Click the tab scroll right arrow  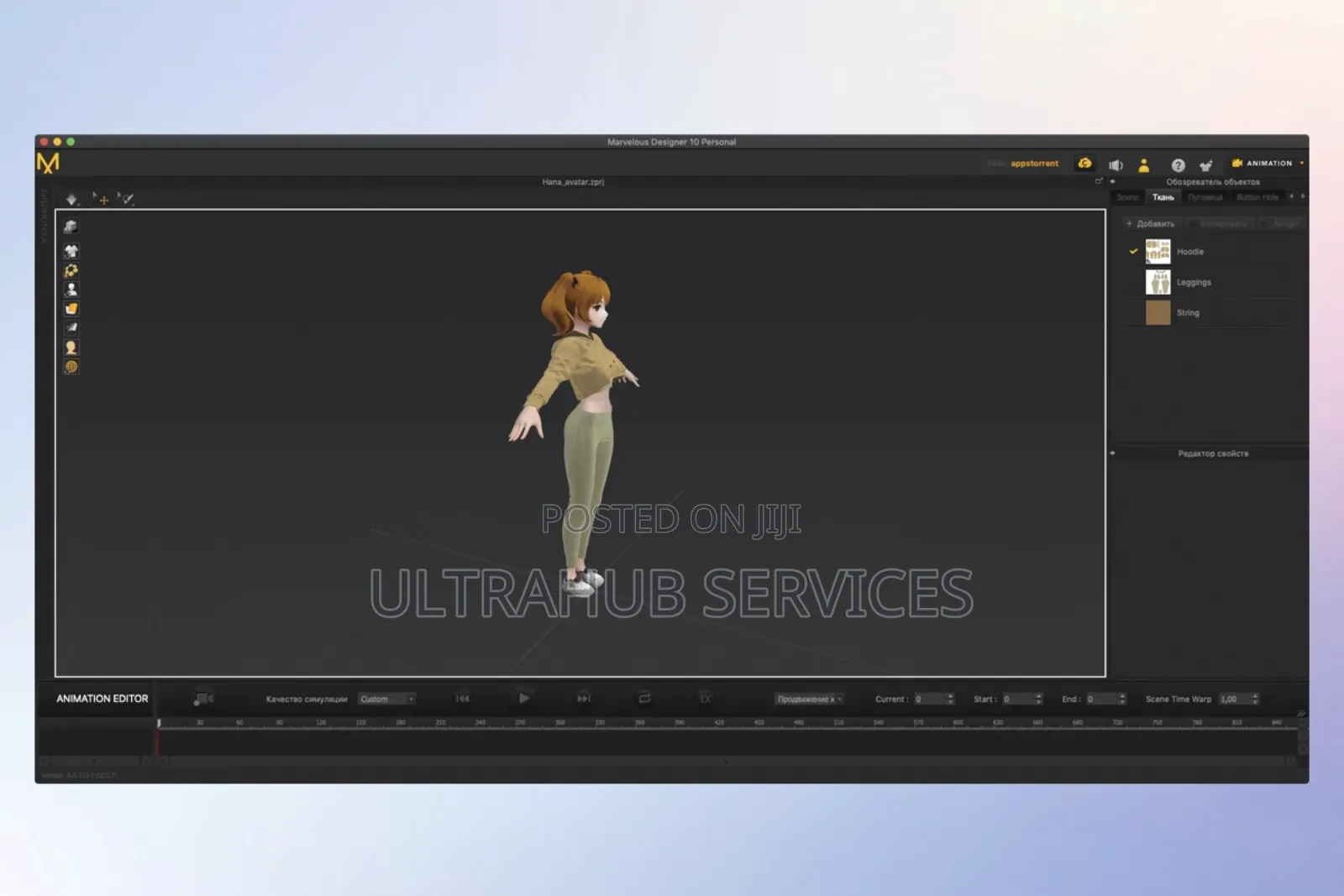1303,196
